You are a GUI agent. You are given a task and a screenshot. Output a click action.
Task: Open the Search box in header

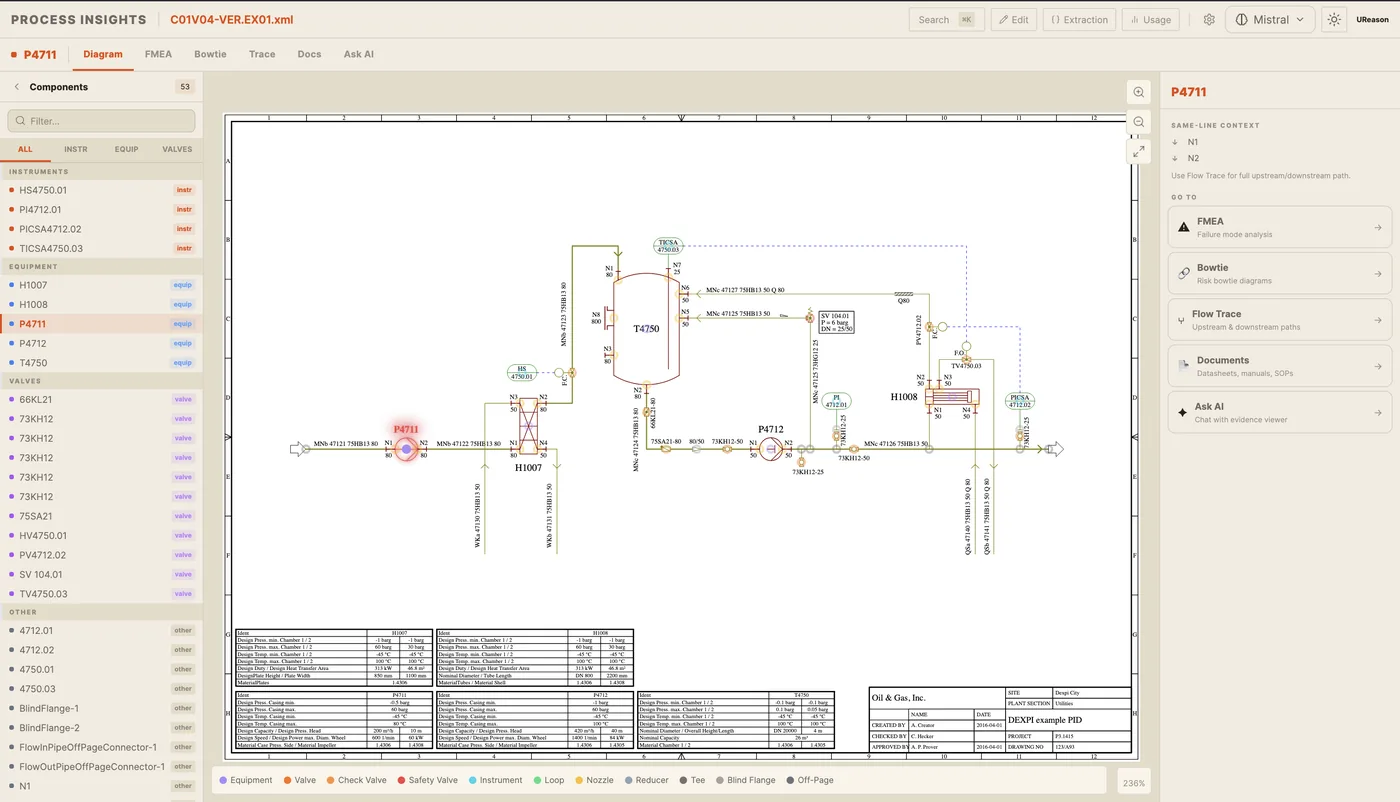point(945,19)
